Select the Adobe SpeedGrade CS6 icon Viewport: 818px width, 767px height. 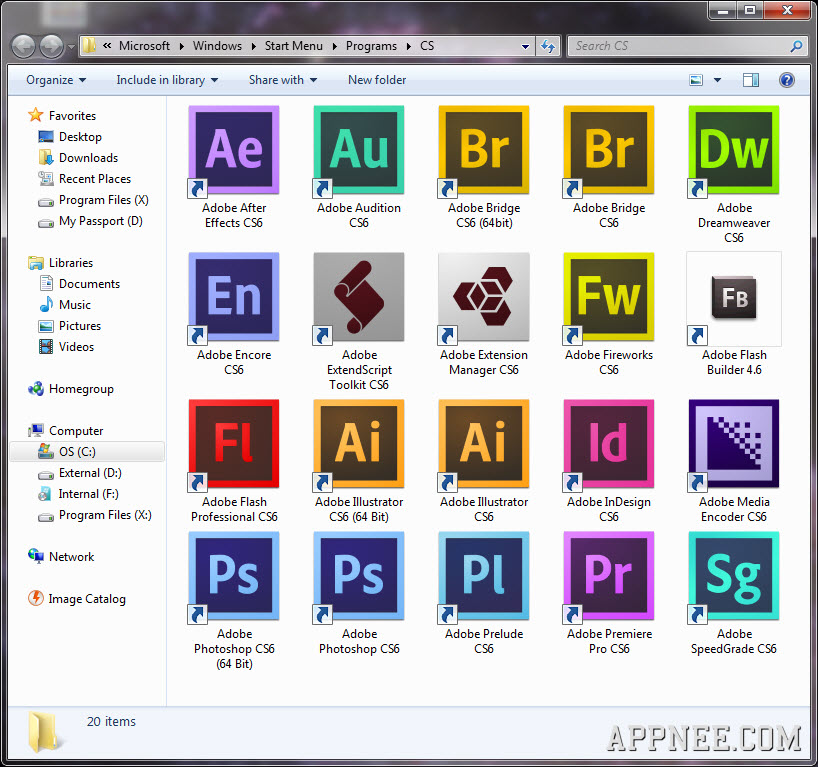(733, 576)
